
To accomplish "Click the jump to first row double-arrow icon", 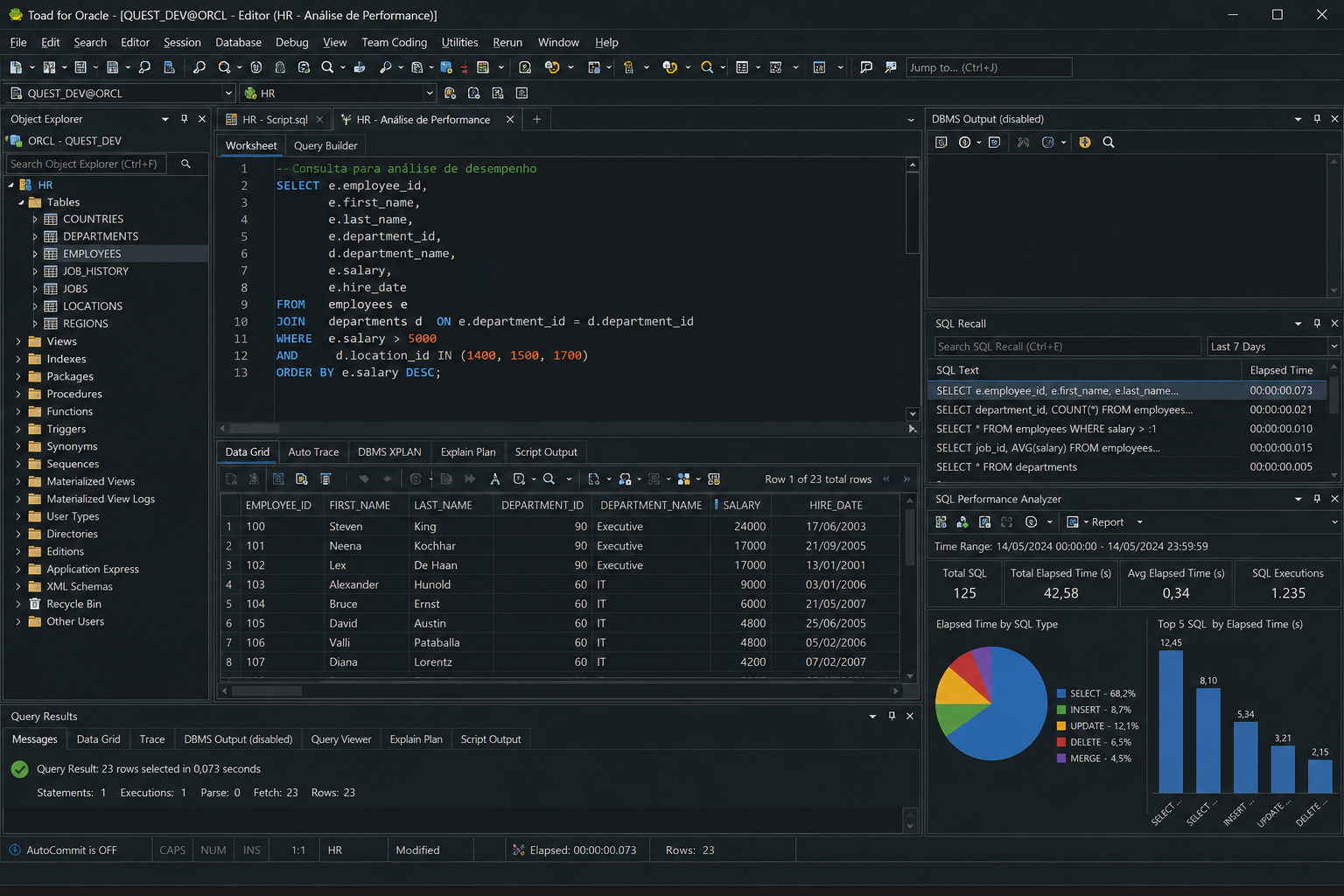I will point(886,479).
